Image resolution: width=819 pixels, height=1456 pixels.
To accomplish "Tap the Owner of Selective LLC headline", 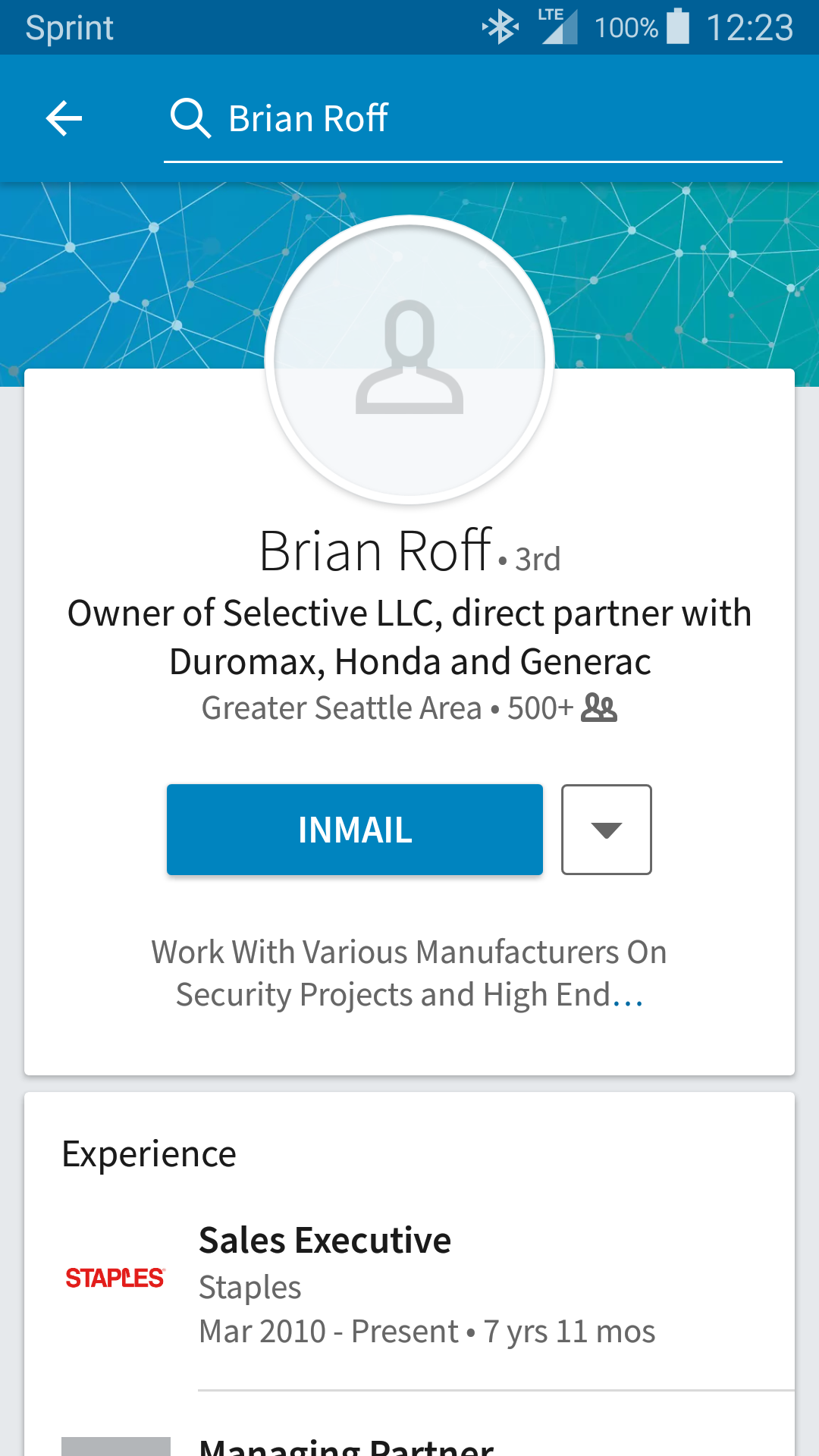I will coord(409,637).
